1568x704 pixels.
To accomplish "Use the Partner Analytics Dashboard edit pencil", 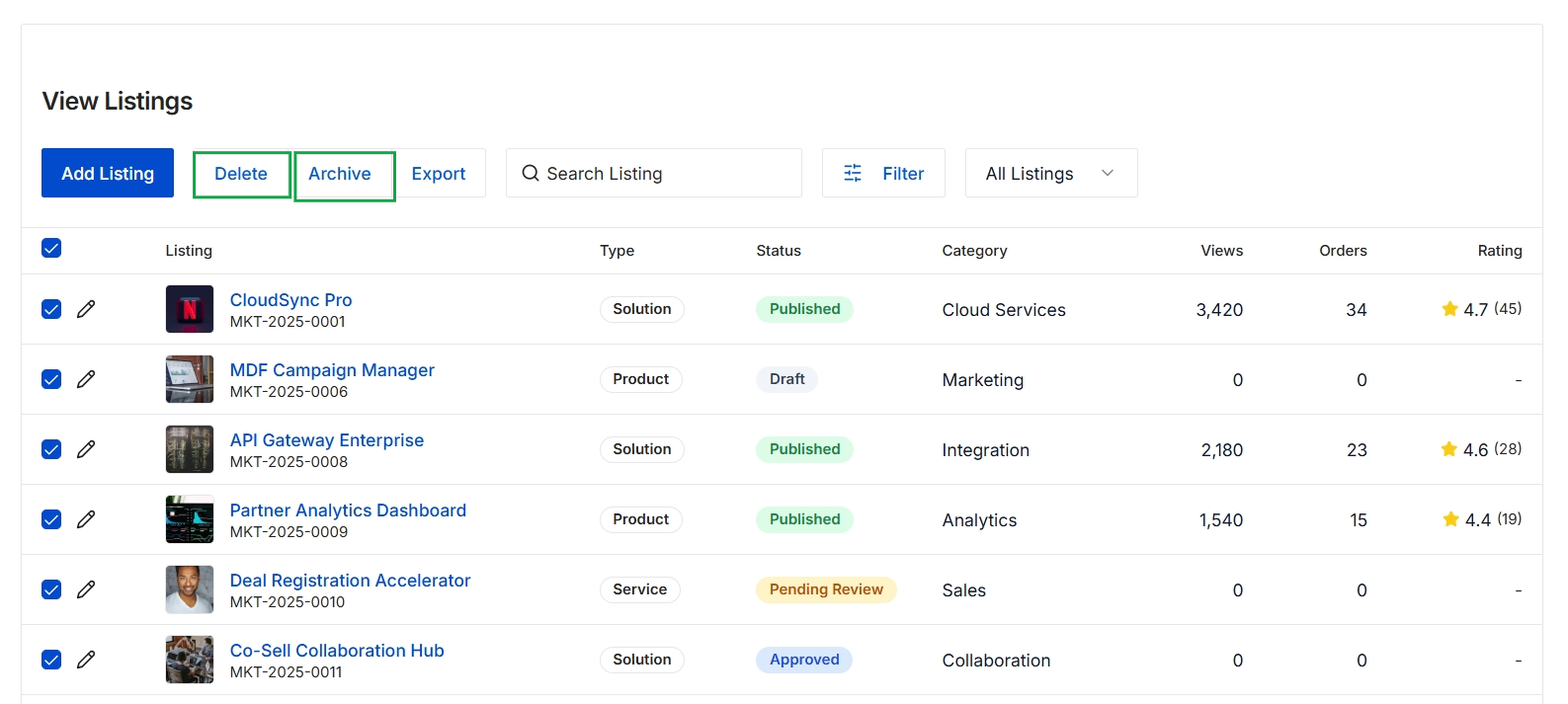I will (x=86, y=519).
